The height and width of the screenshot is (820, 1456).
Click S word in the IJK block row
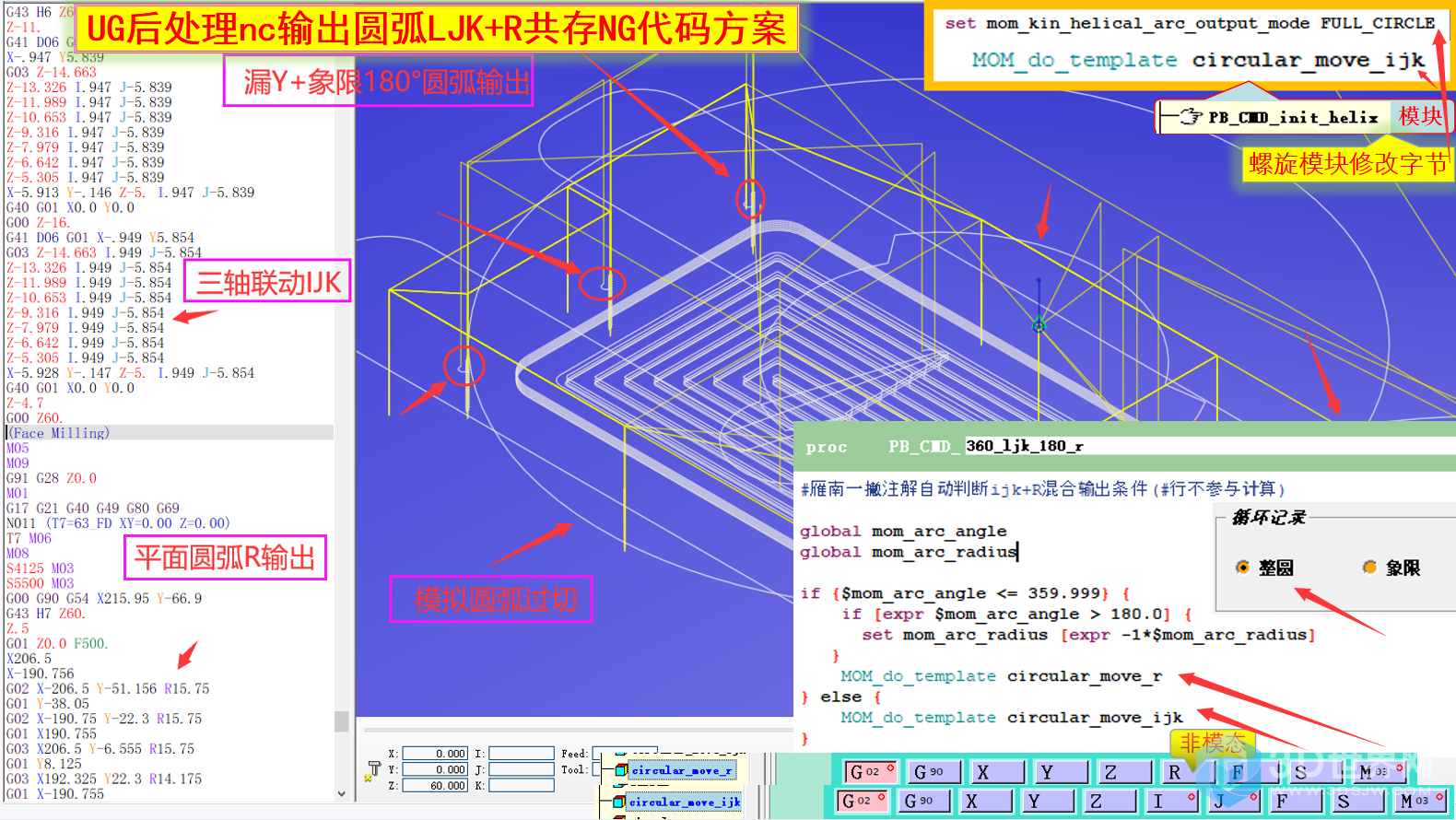click(1358, 801)
